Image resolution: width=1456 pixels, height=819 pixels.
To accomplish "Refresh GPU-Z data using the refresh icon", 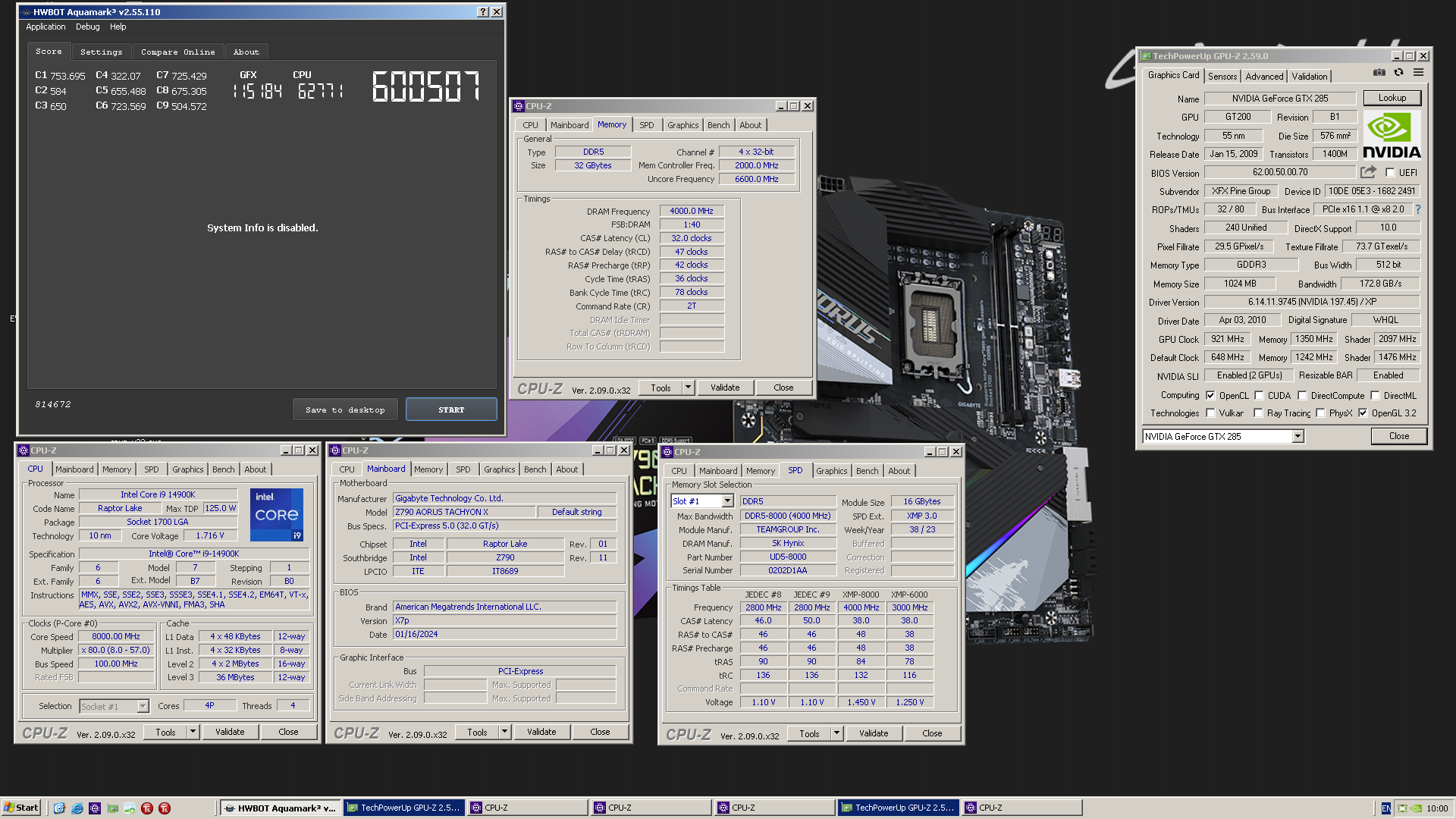I will tap(1398, 73).
